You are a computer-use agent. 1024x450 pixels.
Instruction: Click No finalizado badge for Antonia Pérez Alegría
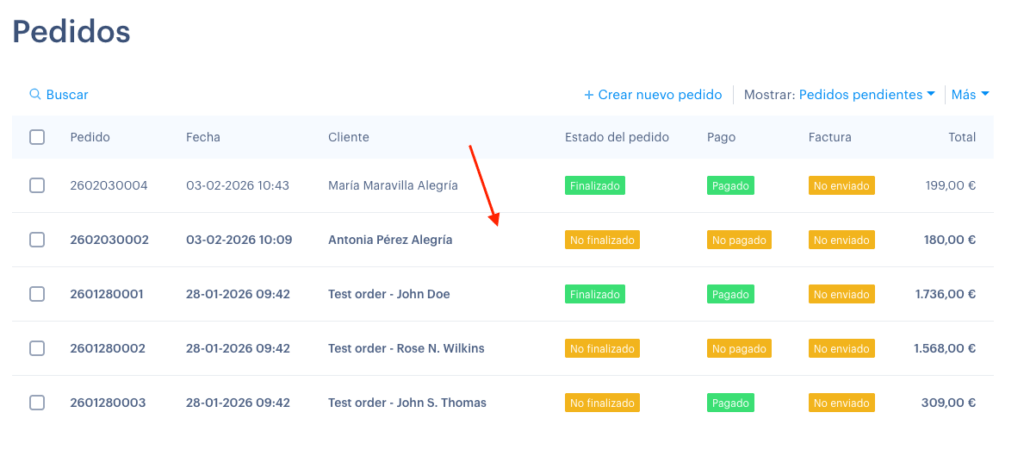click(x=602, y=240)
